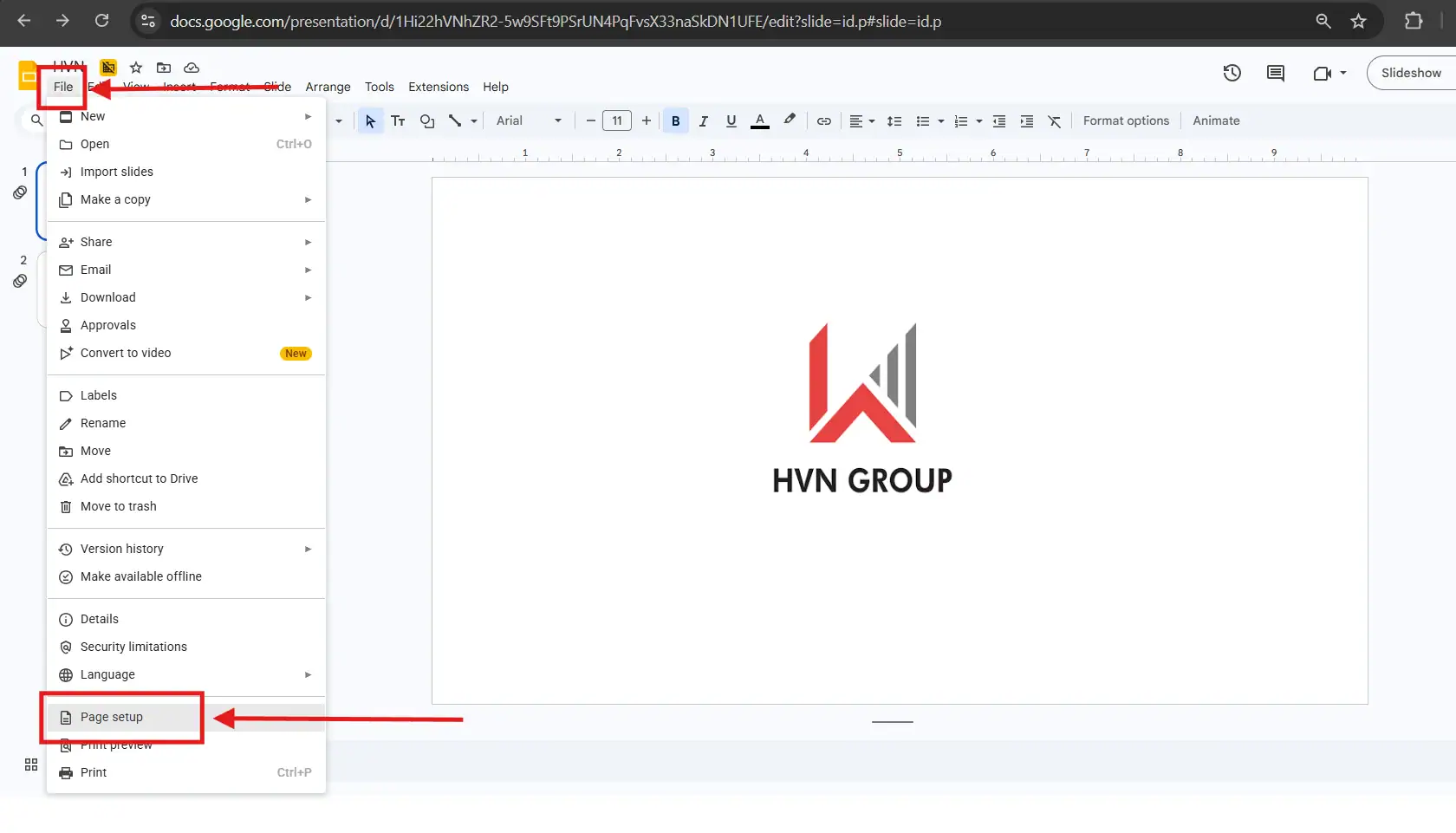Select the Text box tool
The height and width of the screenshot is (833, 1456).
click(x=398, y=121)
